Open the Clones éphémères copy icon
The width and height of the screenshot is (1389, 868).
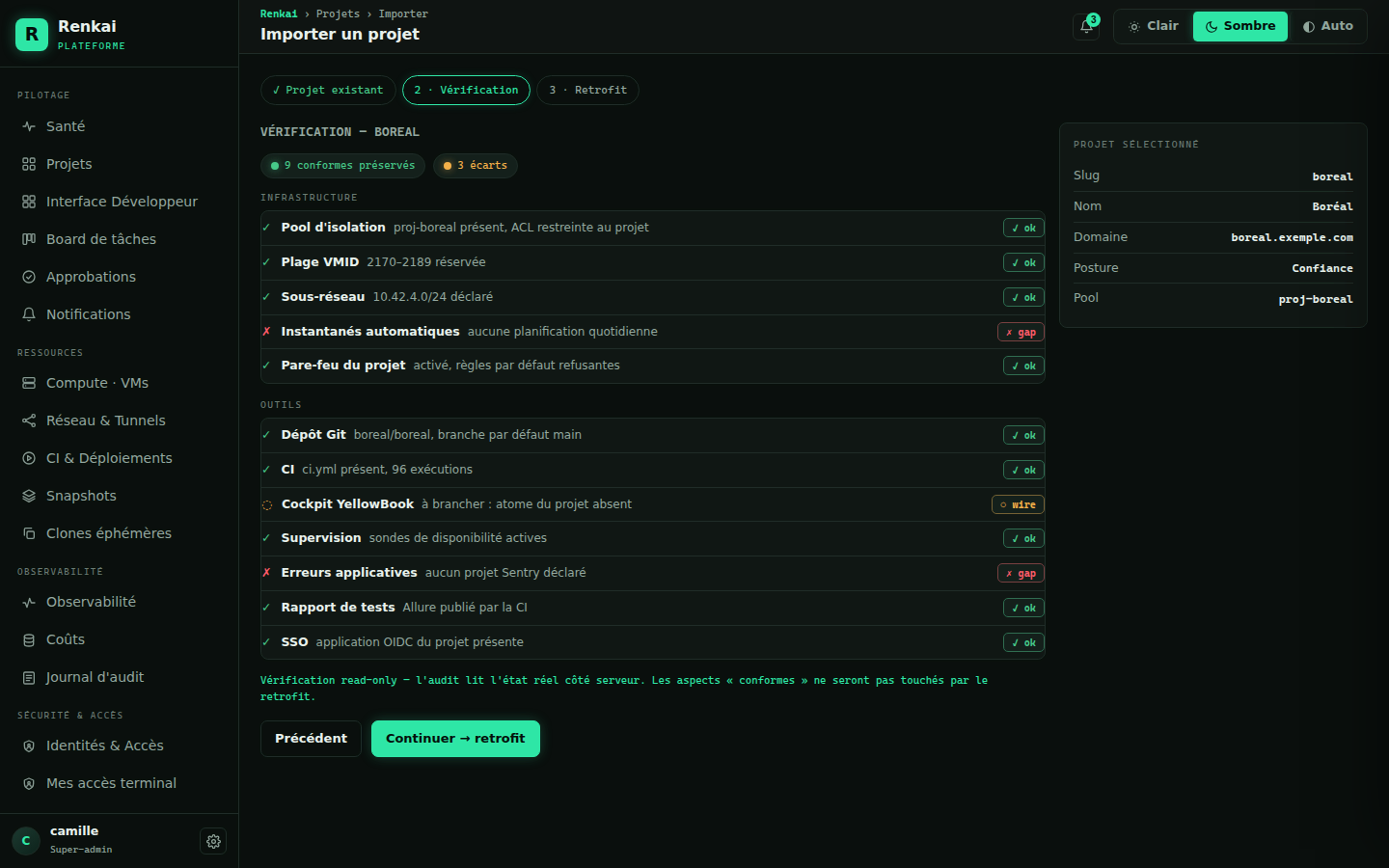tap(29, 533)
